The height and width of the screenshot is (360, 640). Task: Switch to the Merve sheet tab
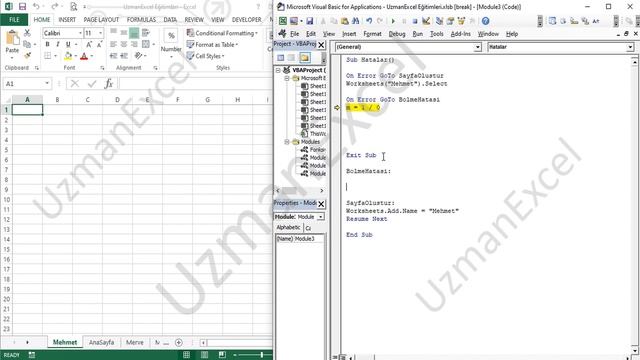click(134, 342)
